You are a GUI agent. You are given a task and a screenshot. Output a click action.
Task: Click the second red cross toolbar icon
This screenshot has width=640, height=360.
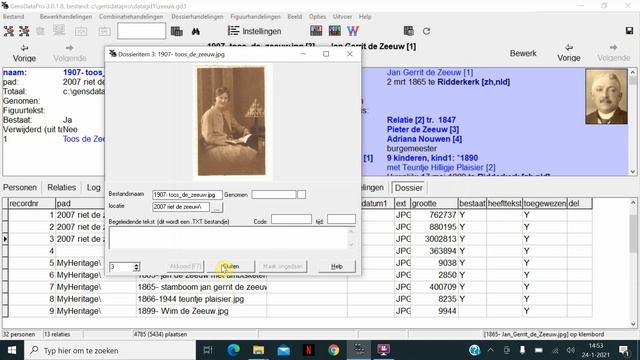24,31
